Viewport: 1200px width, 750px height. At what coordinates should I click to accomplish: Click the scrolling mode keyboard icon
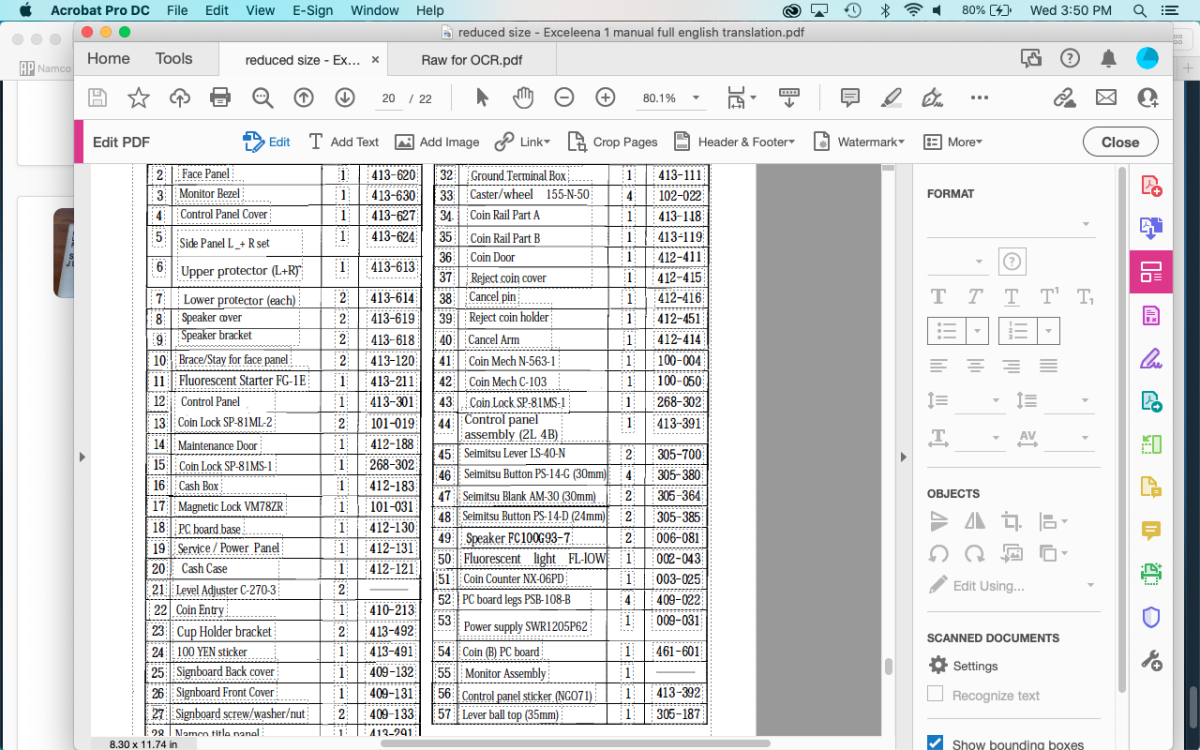tap(789, 97)
